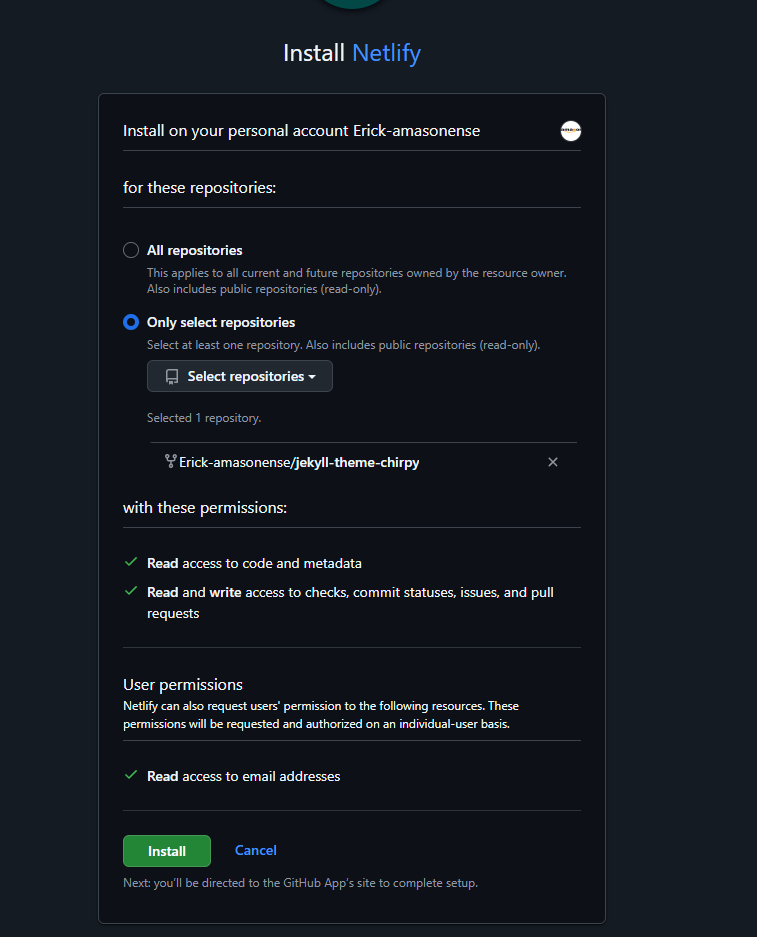Click the Erick-amasonense account avatar
The image size is (757, 937).
click(x=571, y=131)
